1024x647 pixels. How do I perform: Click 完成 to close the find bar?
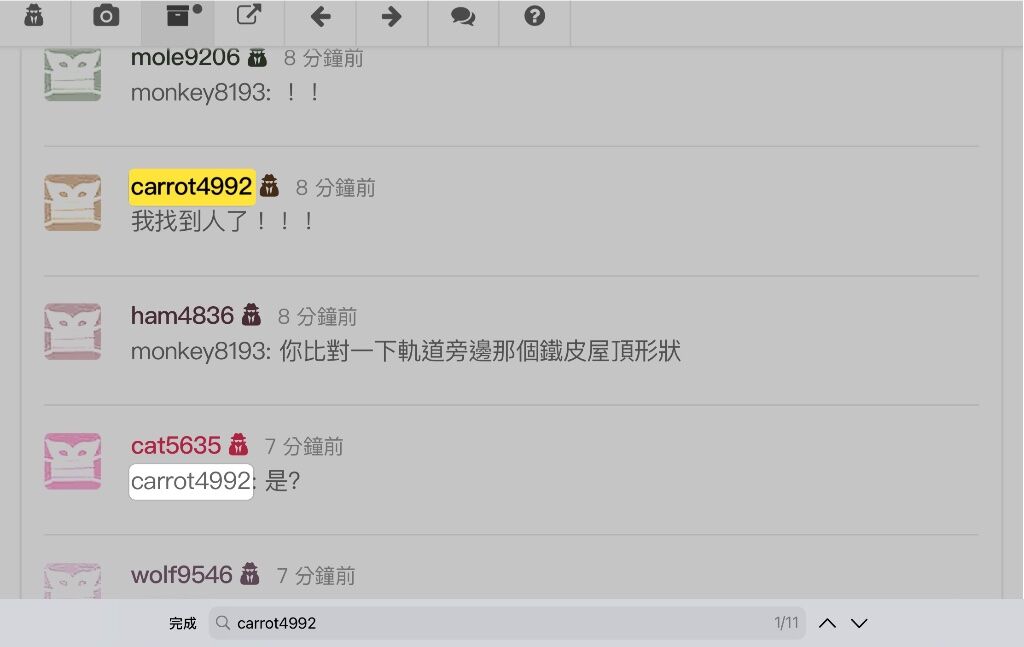point(183,623)
